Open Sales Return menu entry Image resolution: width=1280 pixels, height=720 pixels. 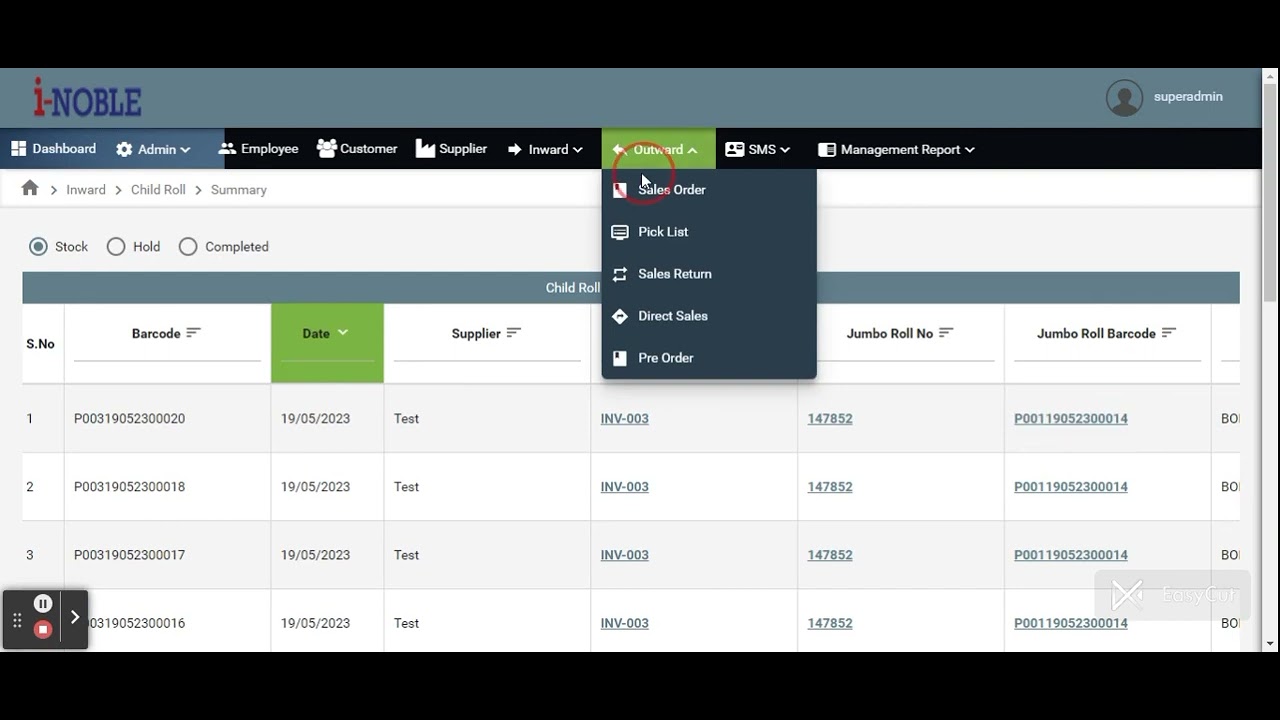(x=709, y=274)
